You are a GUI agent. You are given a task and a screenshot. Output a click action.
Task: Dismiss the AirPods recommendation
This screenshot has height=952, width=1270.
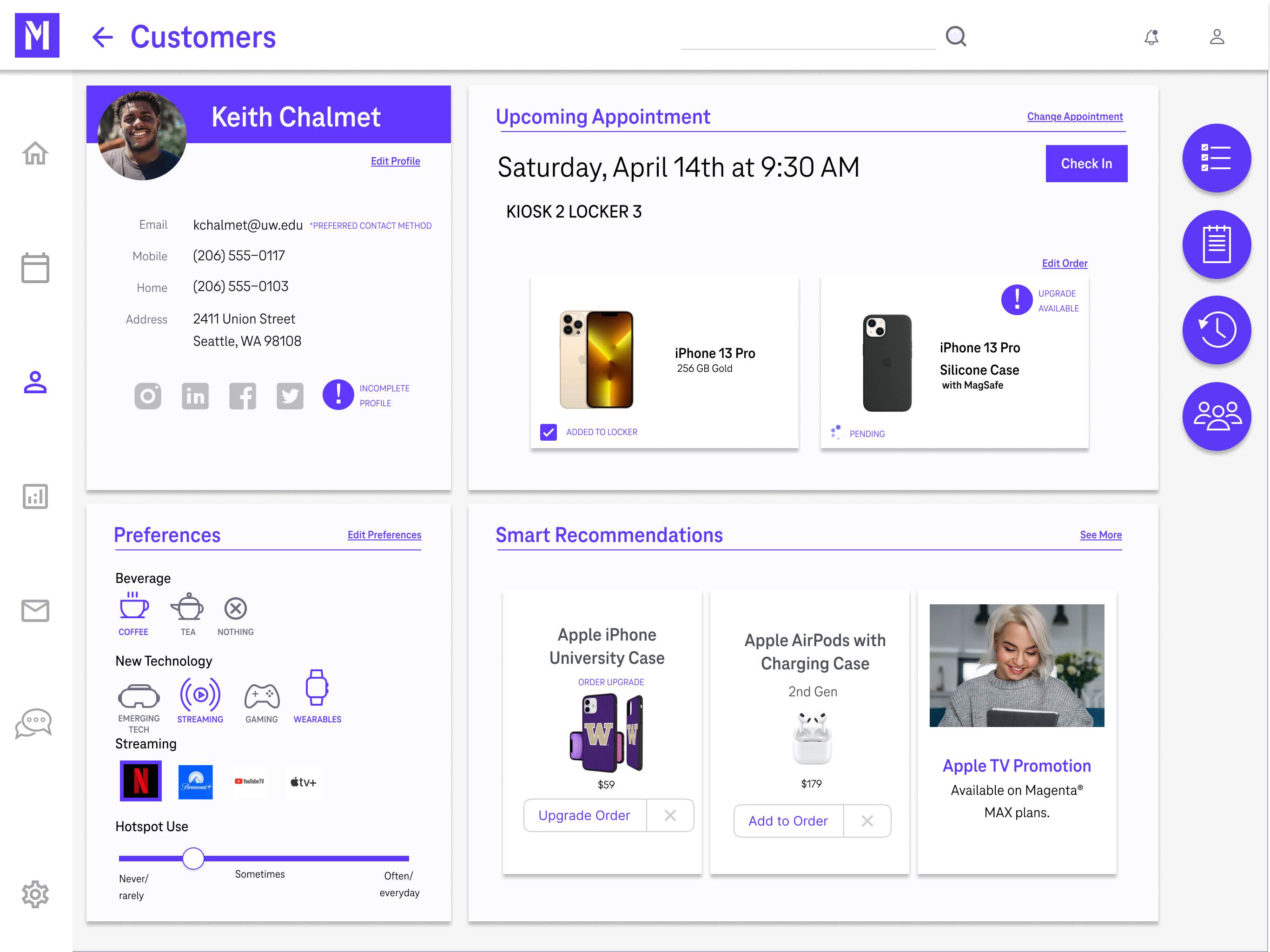(867, 820)
